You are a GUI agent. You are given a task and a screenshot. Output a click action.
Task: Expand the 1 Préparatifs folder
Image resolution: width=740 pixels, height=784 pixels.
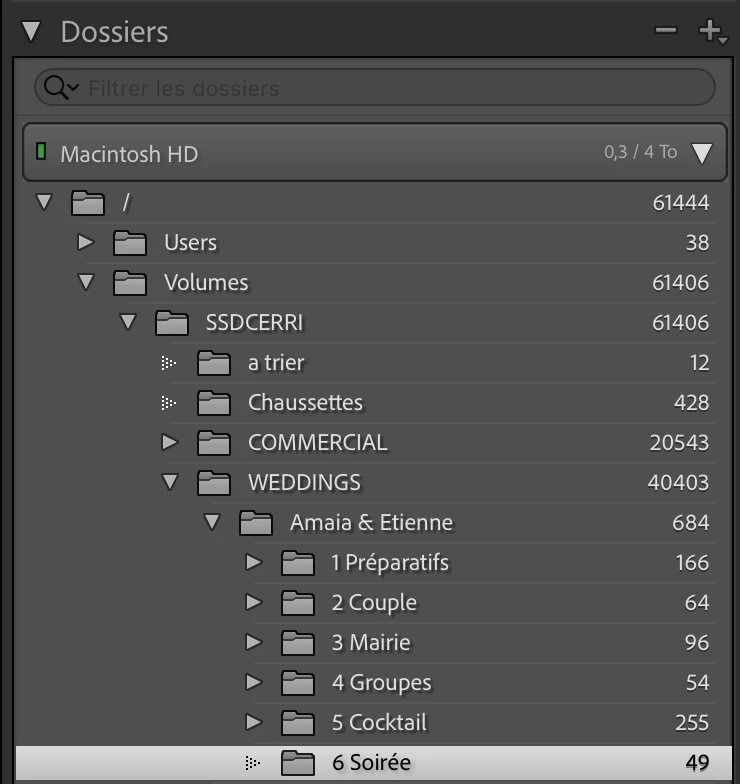pyautogui.click(x=254, y=562)
